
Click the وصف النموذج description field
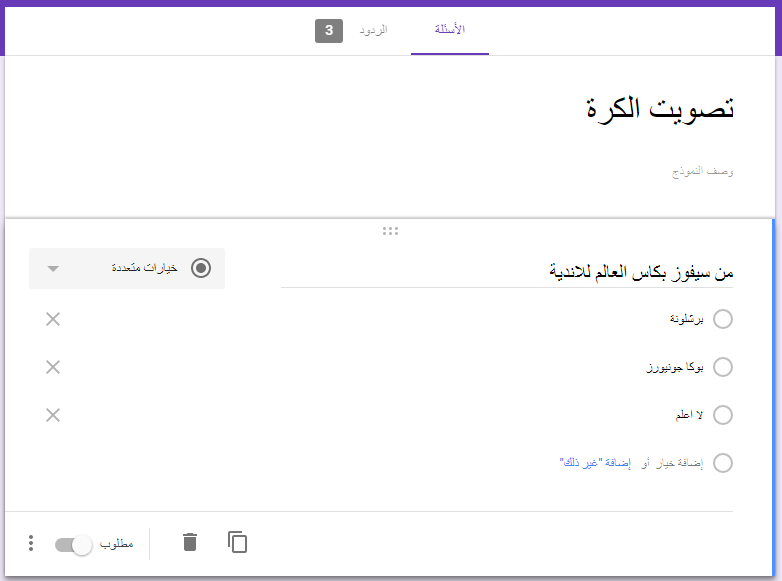(x=702, y=172)
